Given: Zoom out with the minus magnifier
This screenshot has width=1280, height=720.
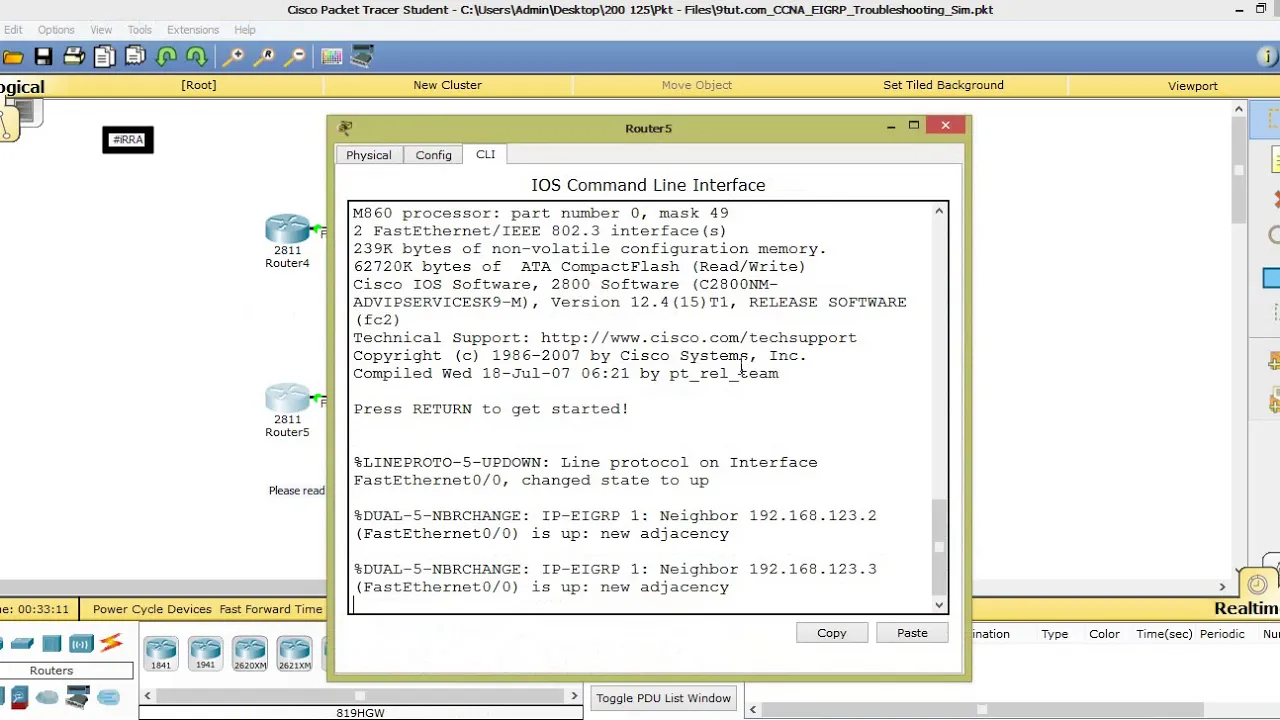Looking at the screenshot, I should coord(295,57).
